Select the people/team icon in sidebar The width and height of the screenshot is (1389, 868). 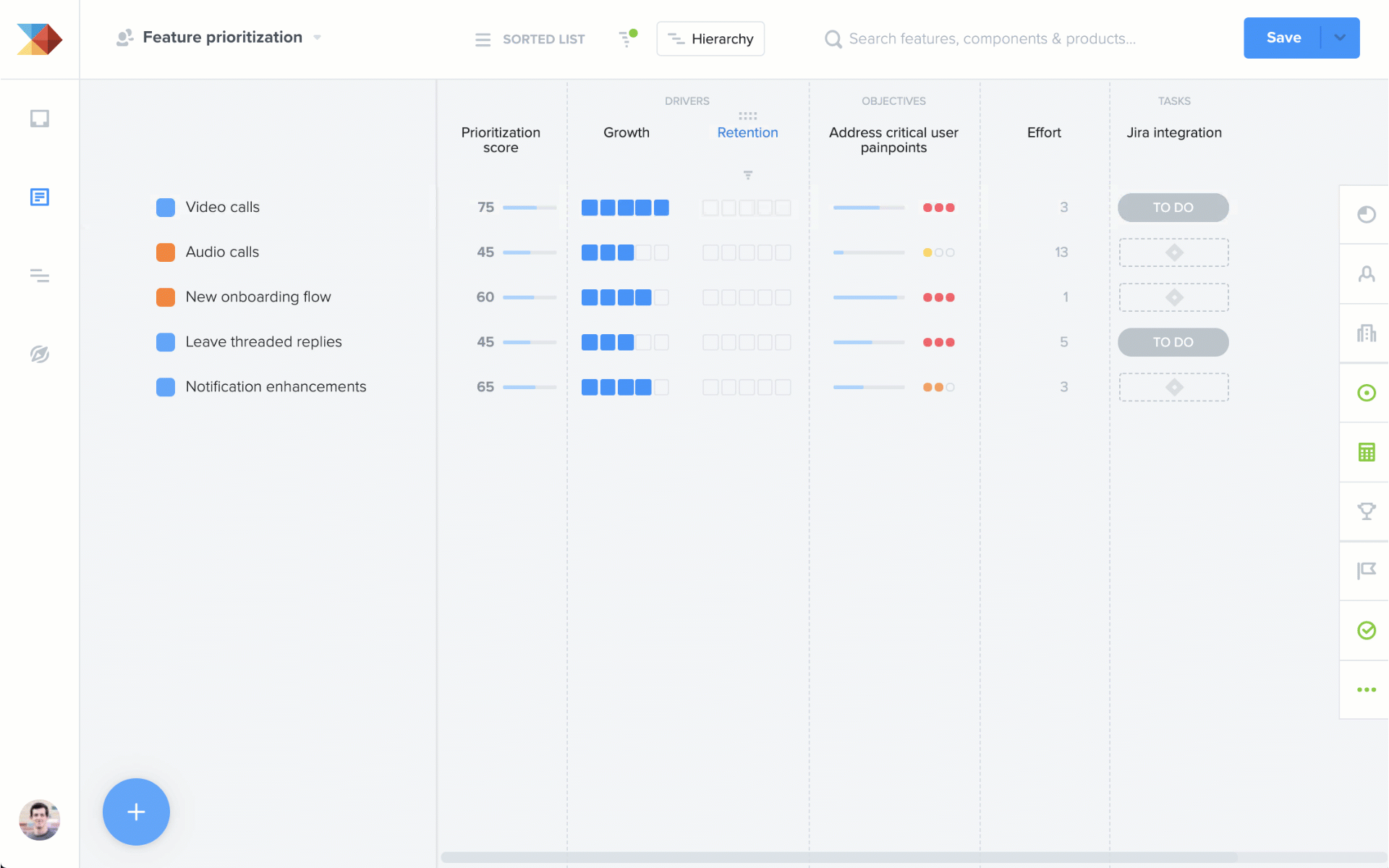[x=1366, y=273]
